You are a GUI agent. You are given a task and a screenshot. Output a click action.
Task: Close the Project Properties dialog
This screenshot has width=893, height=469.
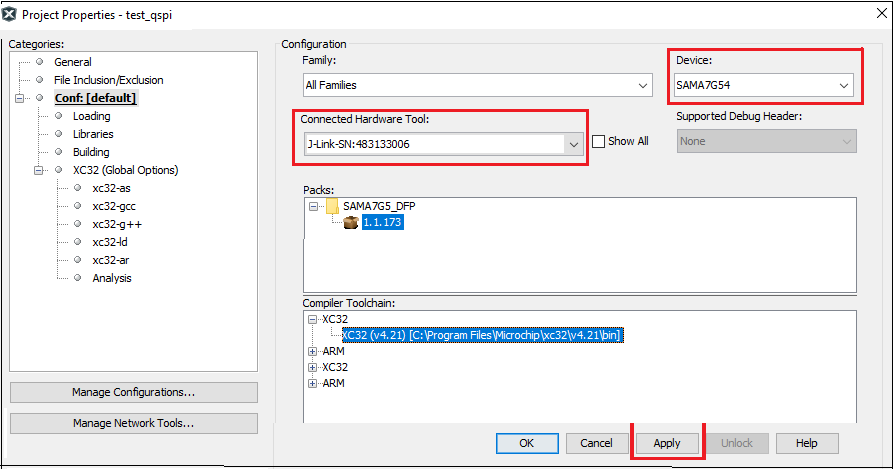point(882,13)
